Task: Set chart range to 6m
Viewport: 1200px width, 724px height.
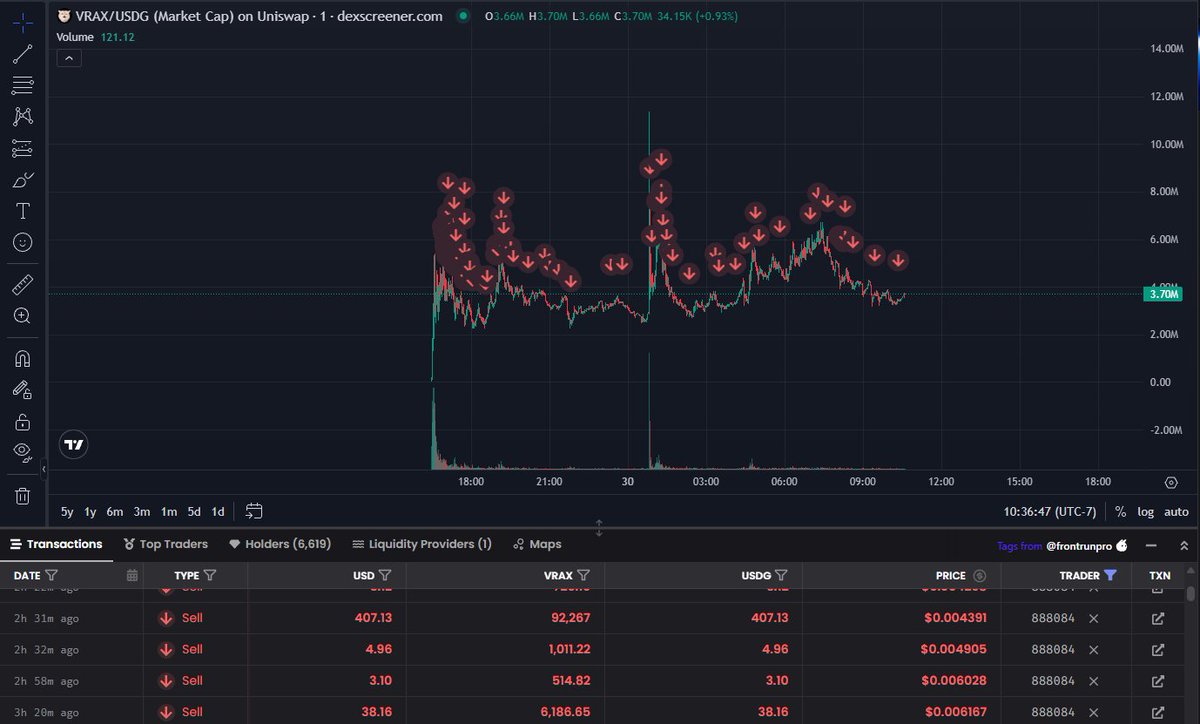Action: pos(115,512)
